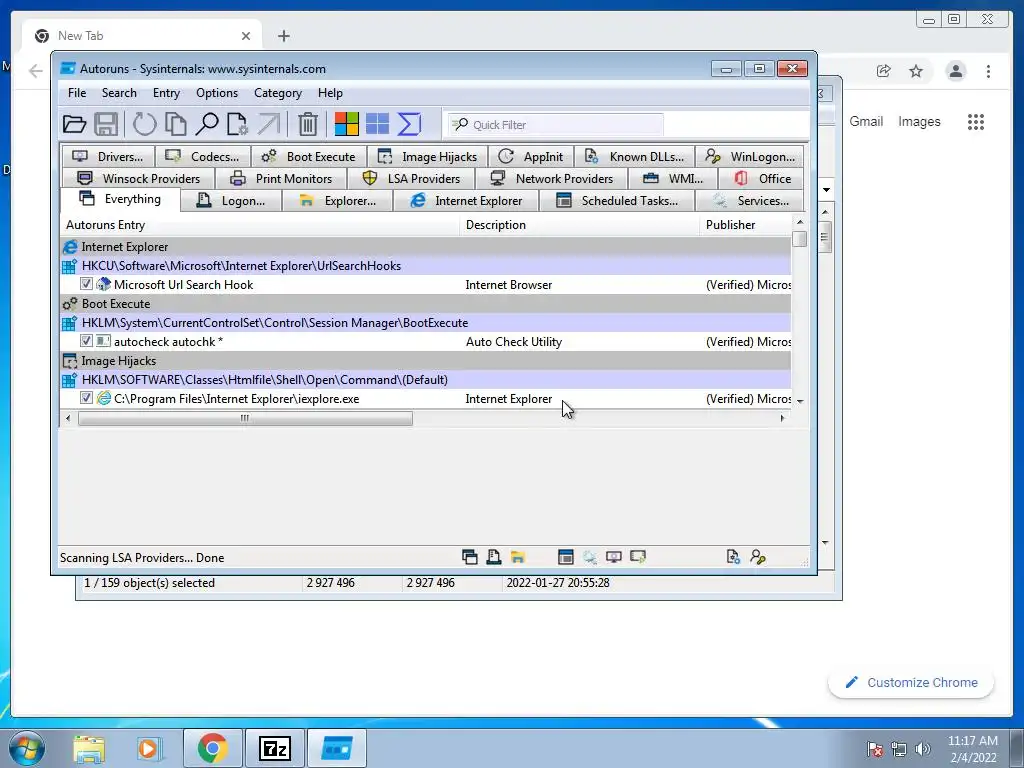Open the Options menu
Image resolution: width=1024 pixels, height=768 pixels.
(x=217, y=93)
